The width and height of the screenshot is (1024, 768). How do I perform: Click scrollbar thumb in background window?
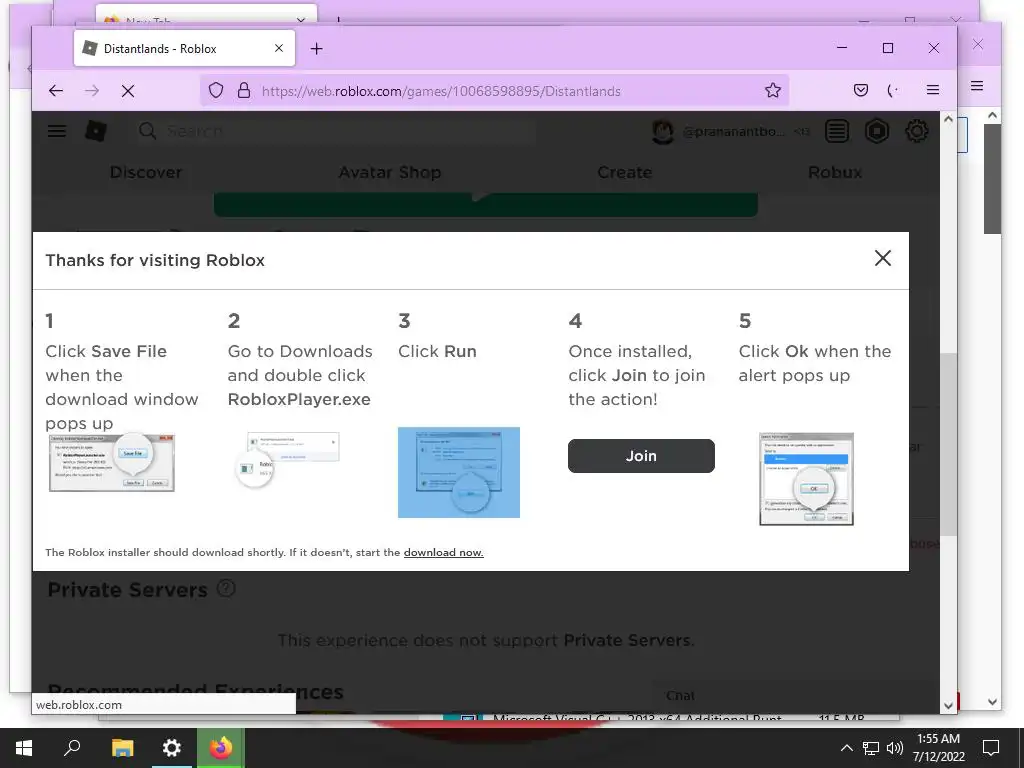click(993, 178)
